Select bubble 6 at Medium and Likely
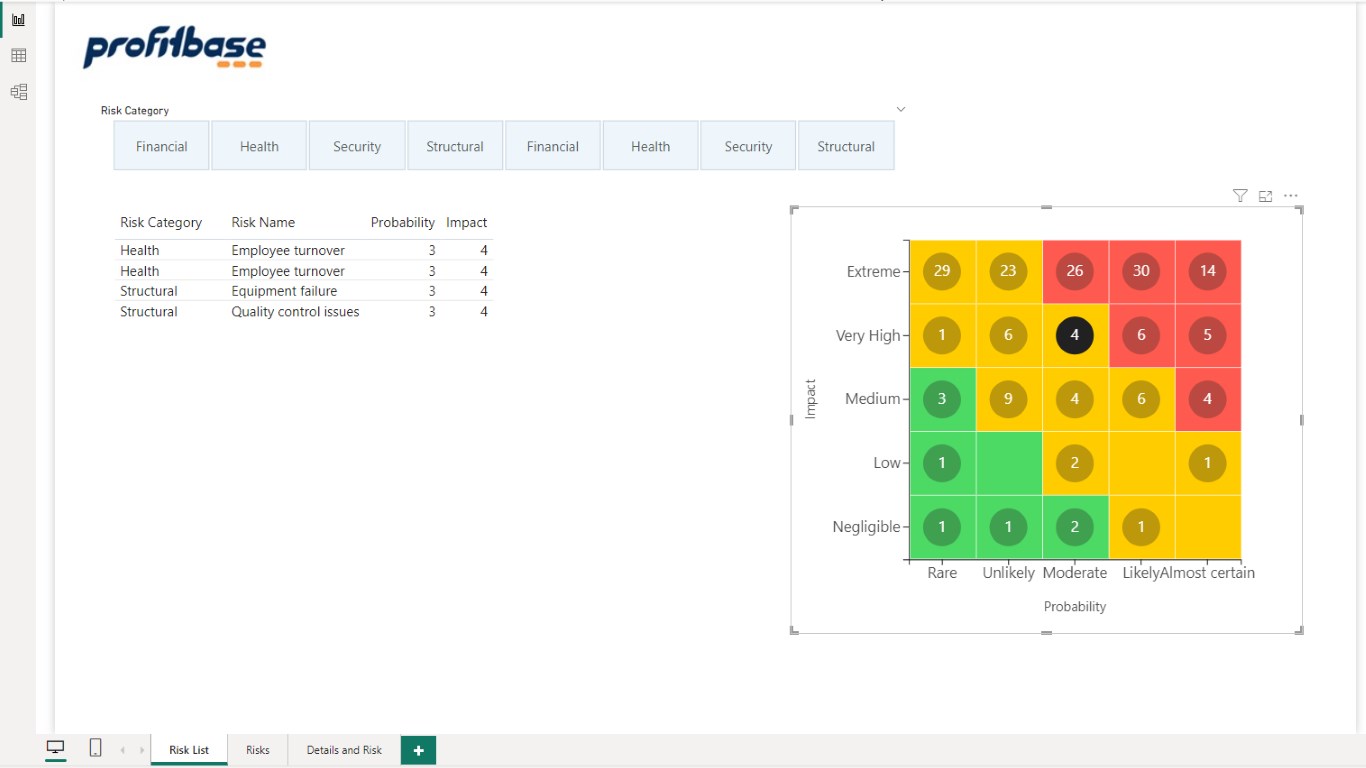 (x=1141, y=399)
